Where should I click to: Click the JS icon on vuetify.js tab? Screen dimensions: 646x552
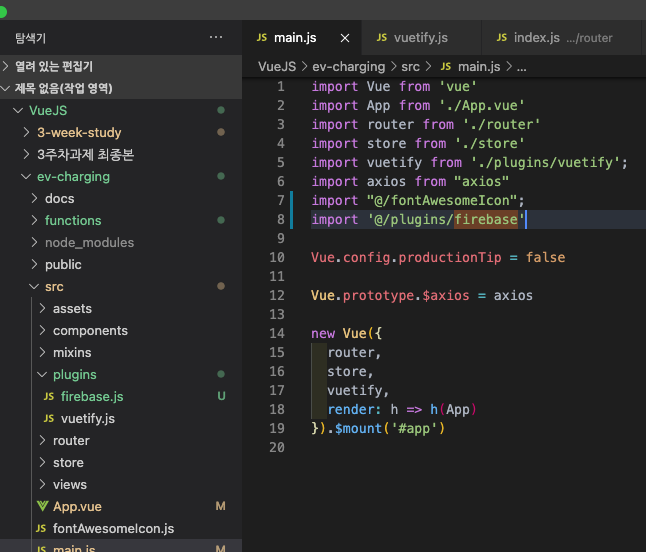(382, 38)
